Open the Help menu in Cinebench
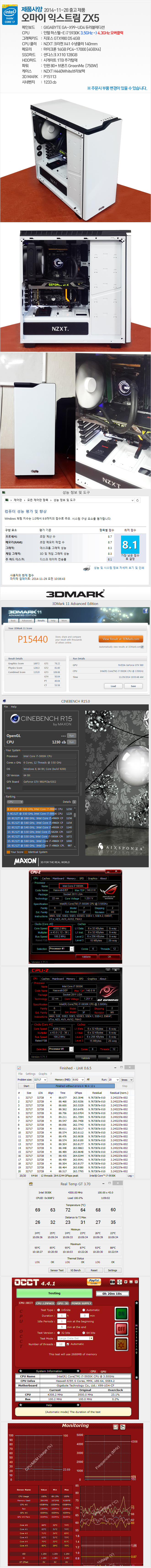 [13, 707]
